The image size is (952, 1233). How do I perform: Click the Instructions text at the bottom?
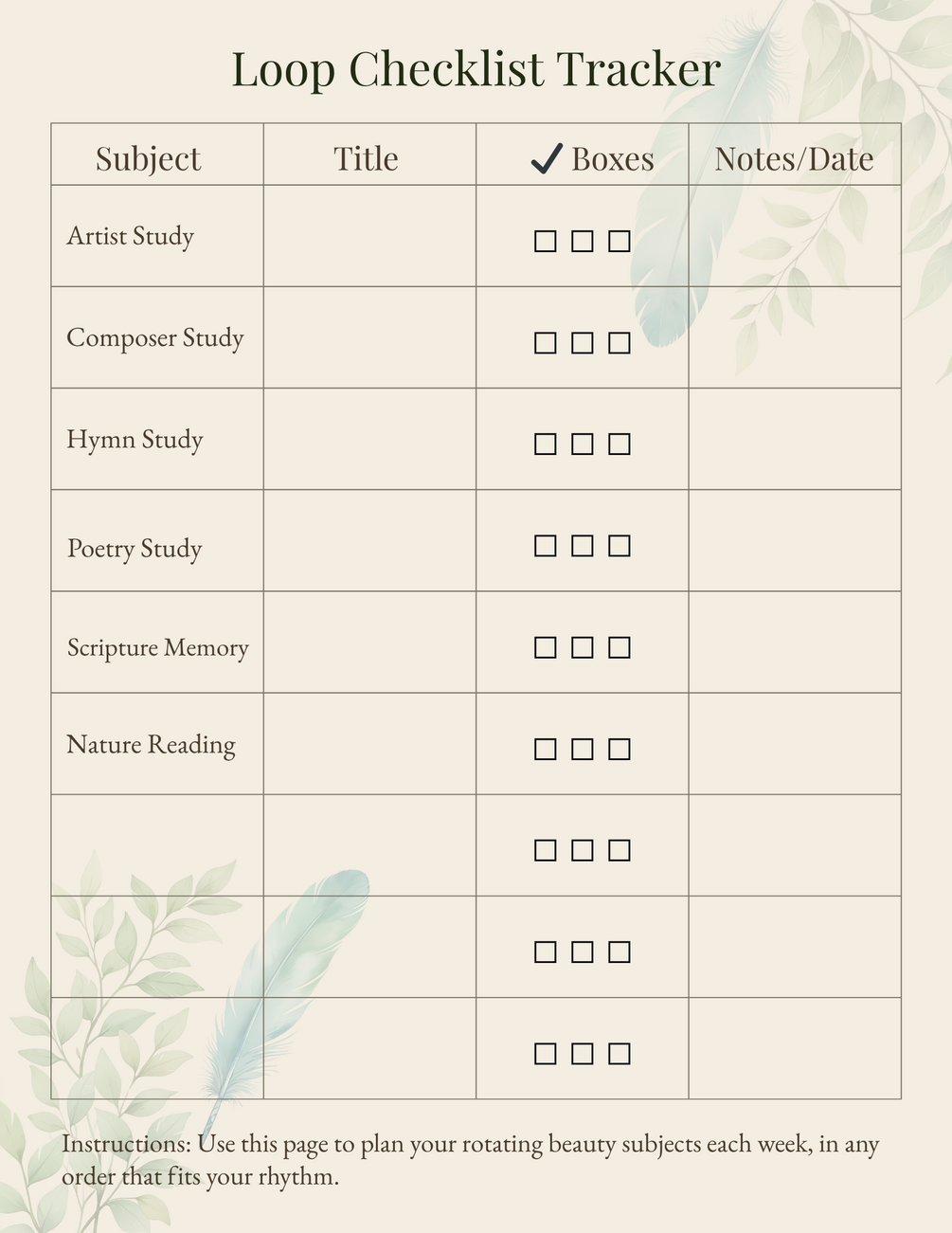tap(471, 1160)
